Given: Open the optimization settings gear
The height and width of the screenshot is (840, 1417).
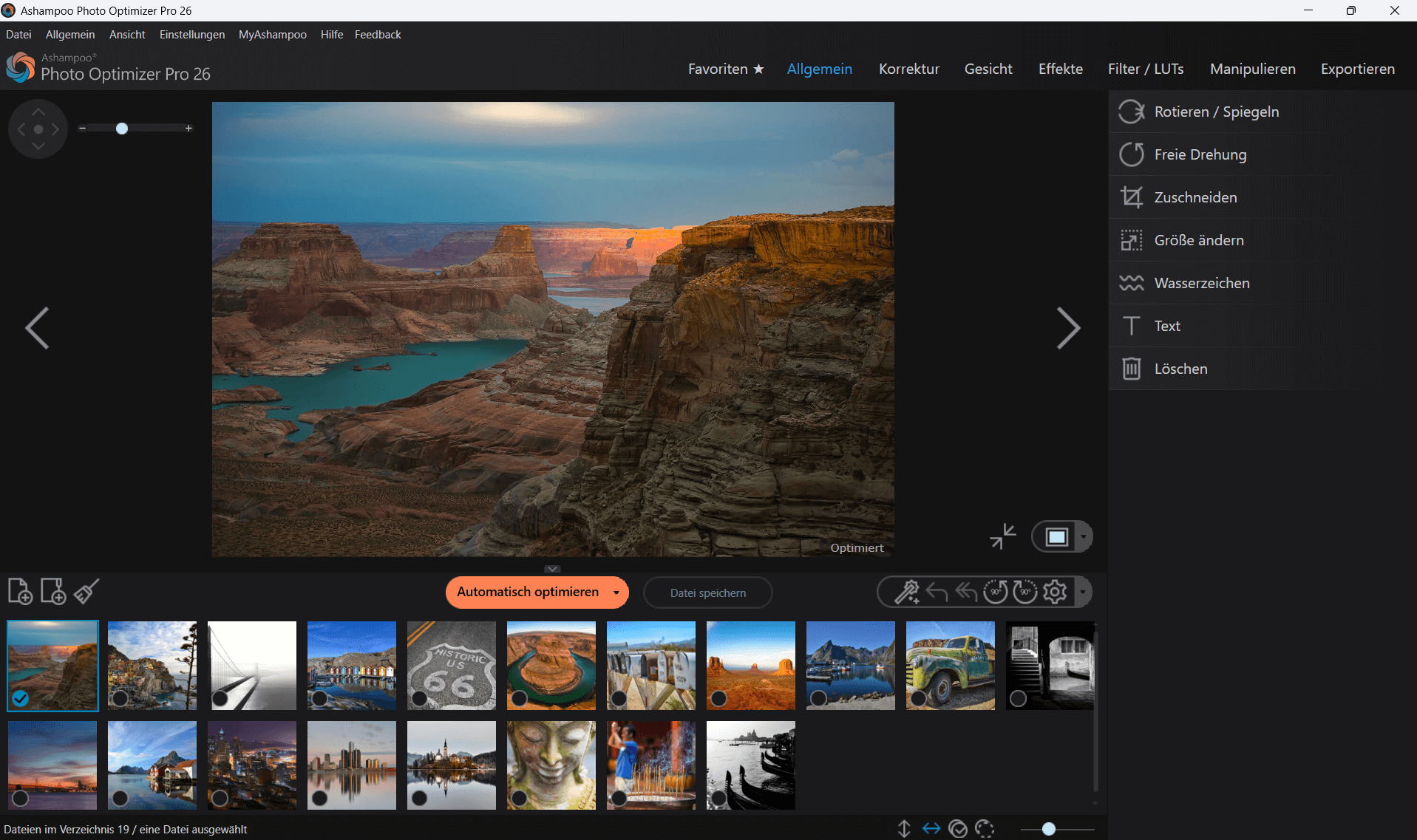Looking at the screenshot, I should tap(1055, 592).
